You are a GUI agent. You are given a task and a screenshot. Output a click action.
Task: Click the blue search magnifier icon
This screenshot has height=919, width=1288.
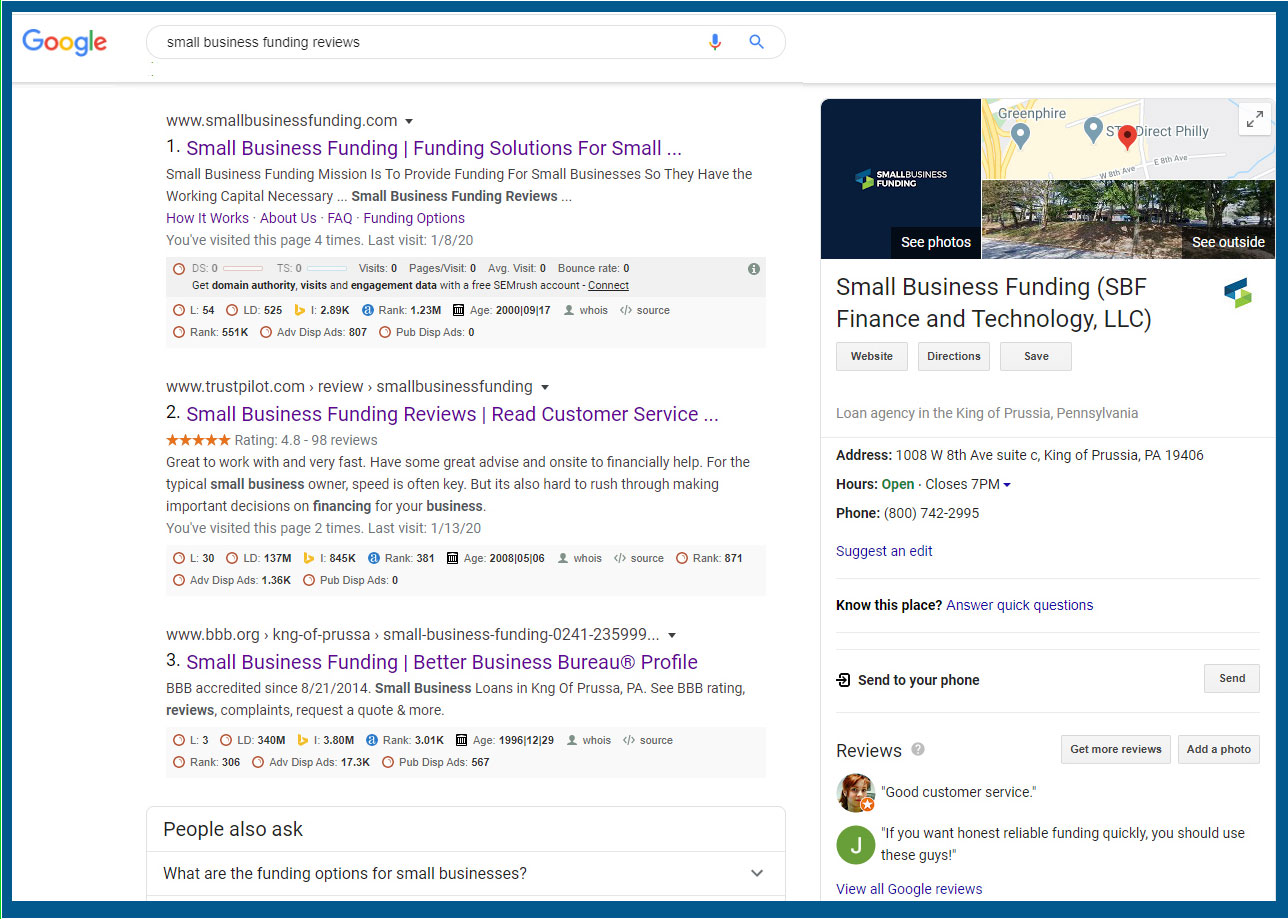pos(757,42)
